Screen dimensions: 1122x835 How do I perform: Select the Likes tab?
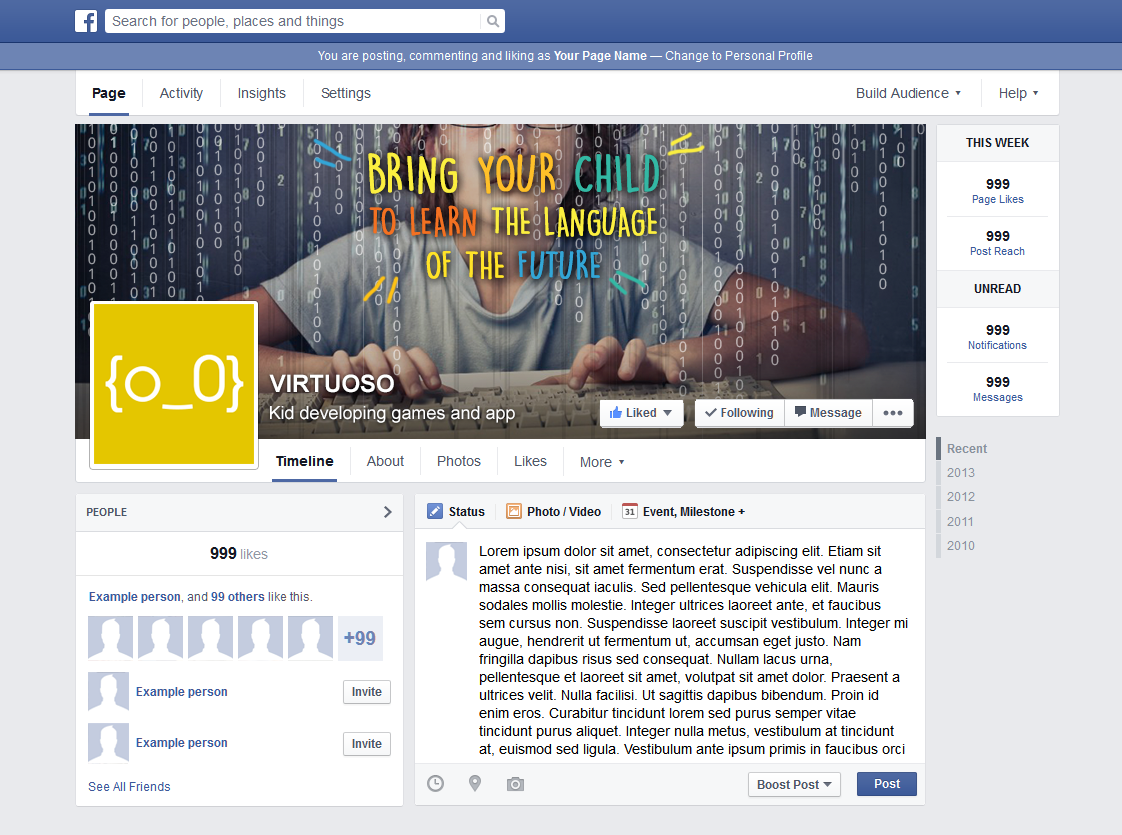pyautogui.click(x=530, y=462)
